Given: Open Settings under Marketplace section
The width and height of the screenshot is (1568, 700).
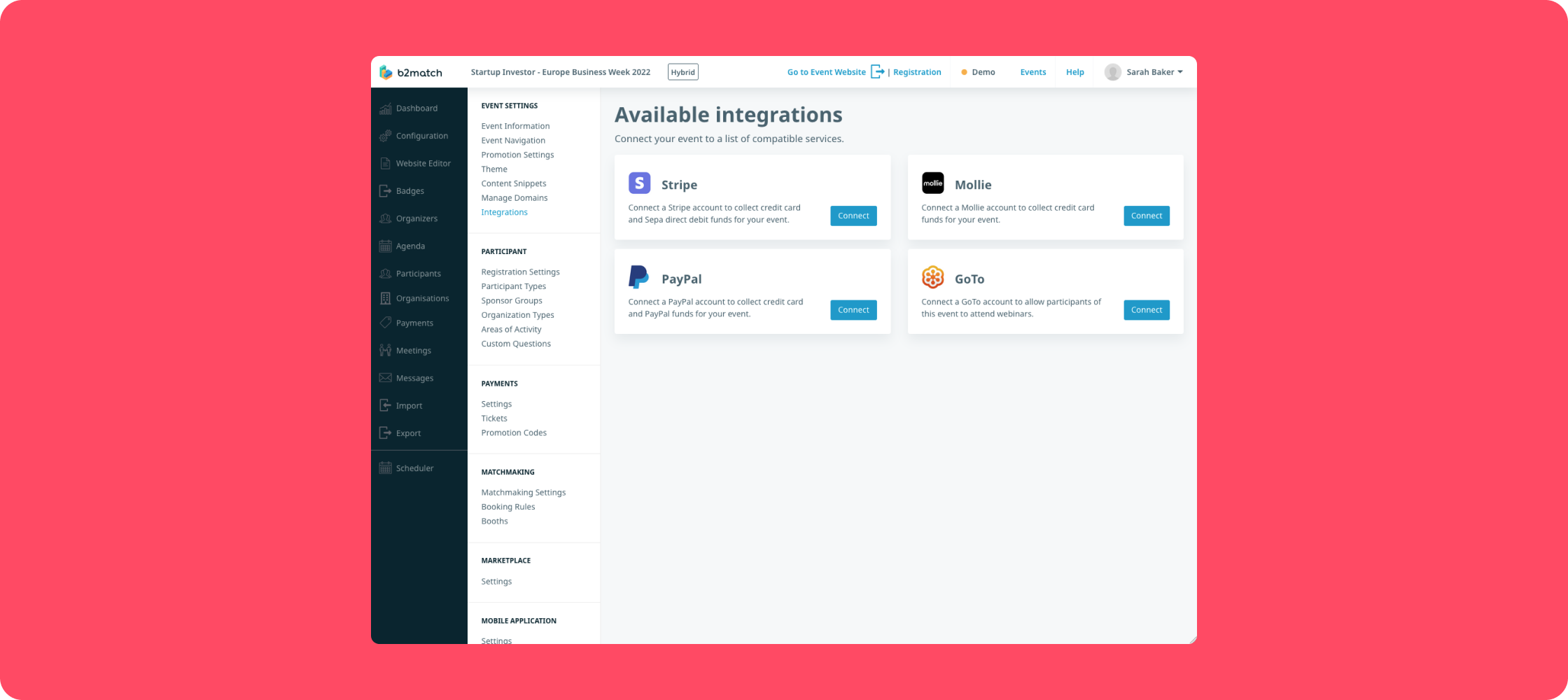Looking at the screenshot, I should point(496,582).
